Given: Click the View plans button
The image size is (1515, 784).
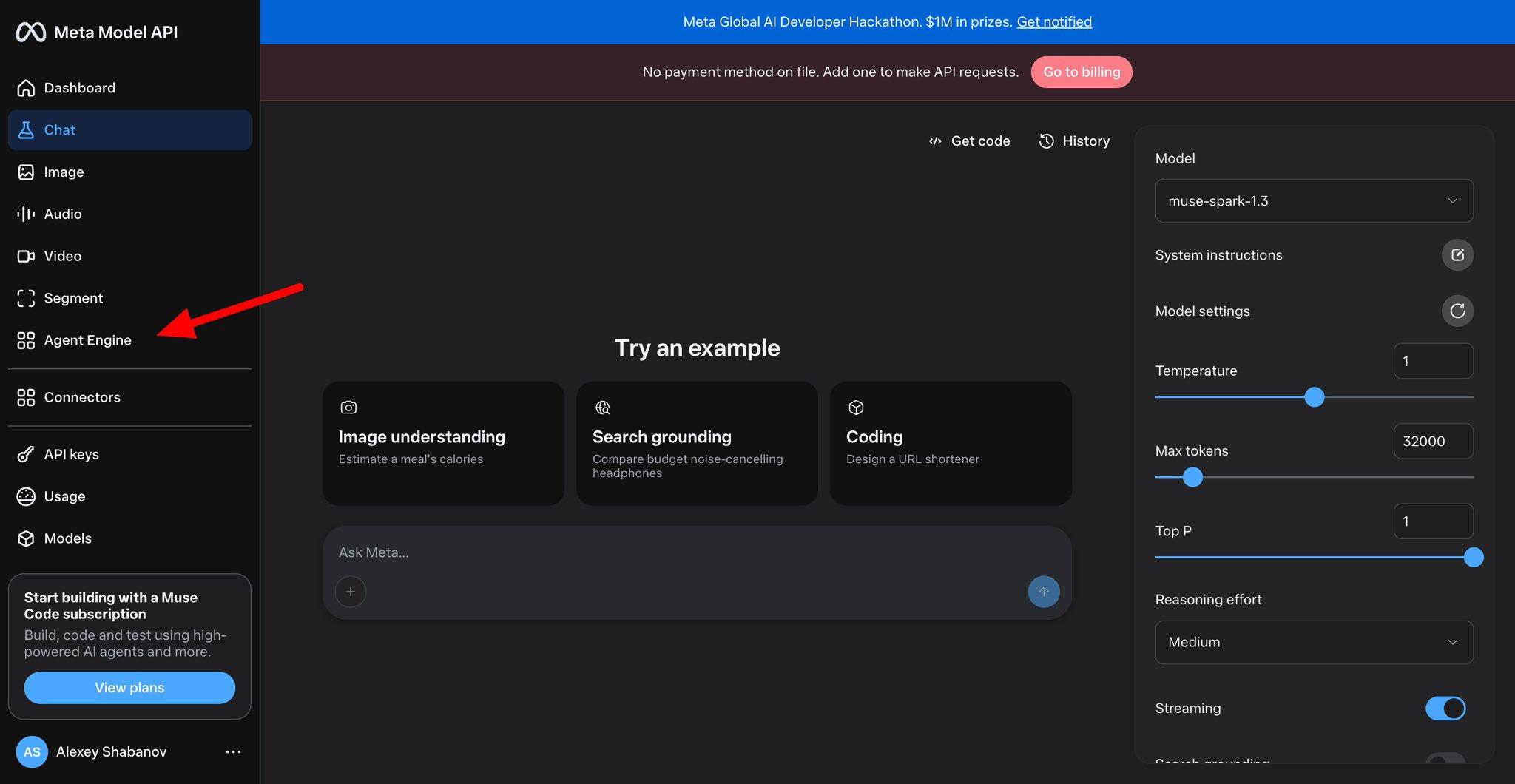Looking at the screenshot, I should 129,688.
